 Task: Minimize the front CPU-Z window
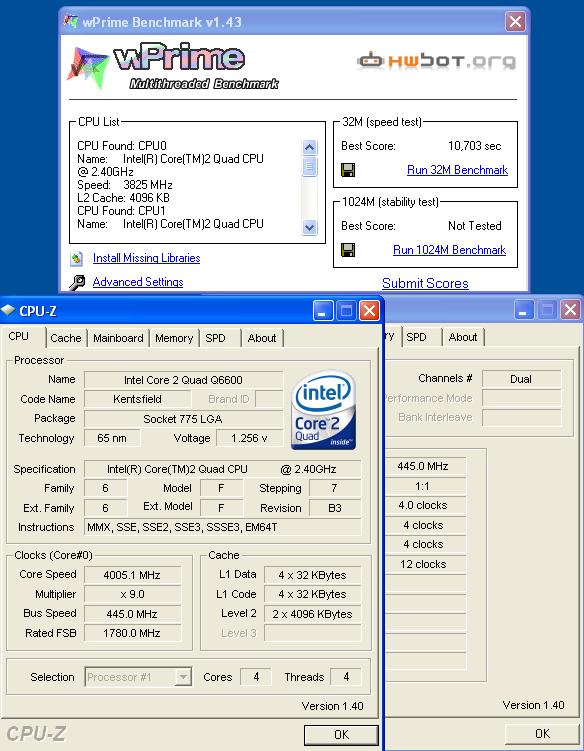(x=323, y=311)
